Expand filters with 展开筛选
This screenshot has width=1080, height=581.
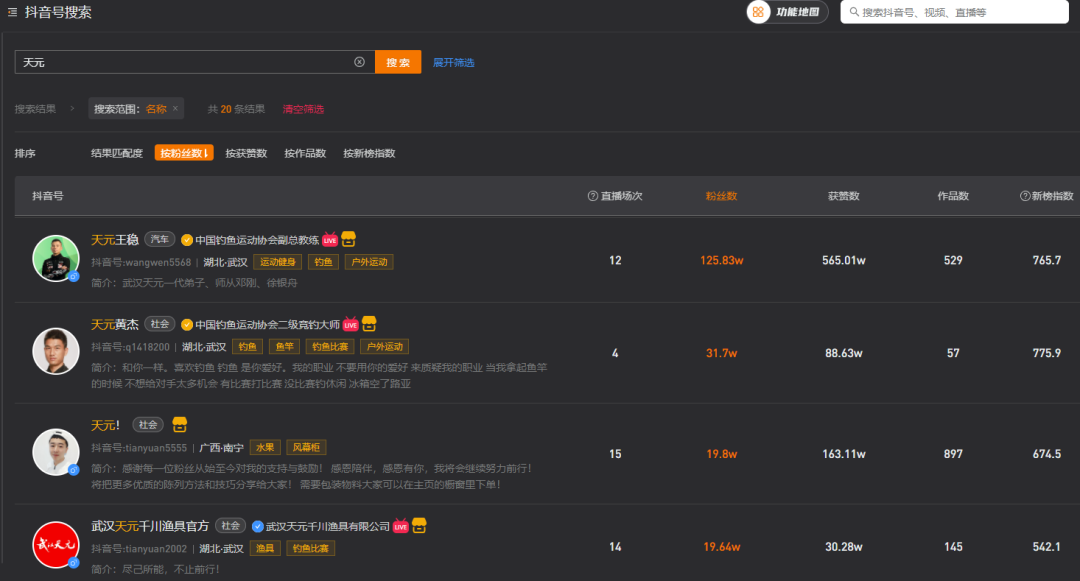[x=453, y=63]
